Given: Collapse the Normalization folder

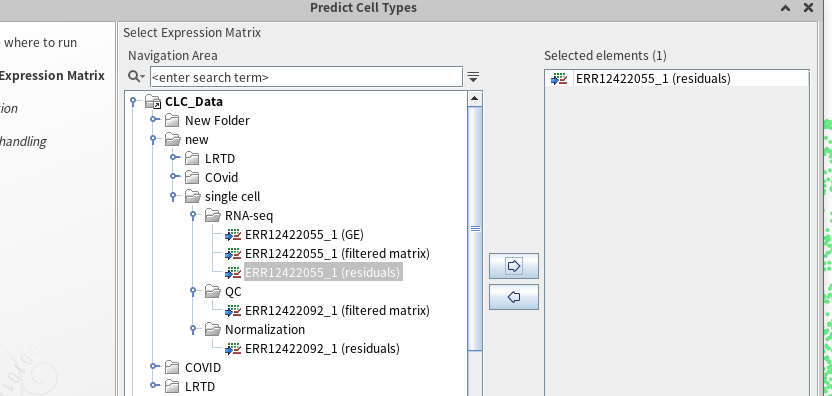Looking at the screenshot, I should click(194, 330).
